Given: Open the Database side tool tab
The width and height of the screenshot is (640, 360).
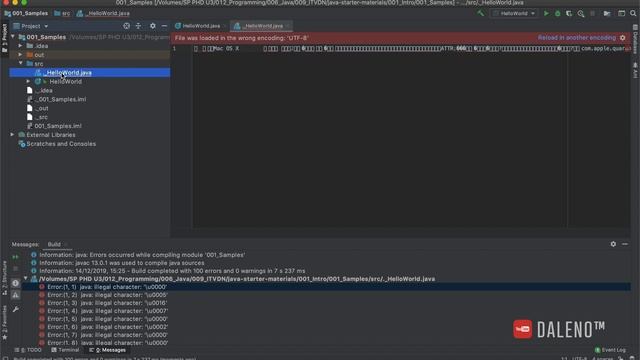Looking at the screenshot, I should pyautogui.click(x=636, y=39).
